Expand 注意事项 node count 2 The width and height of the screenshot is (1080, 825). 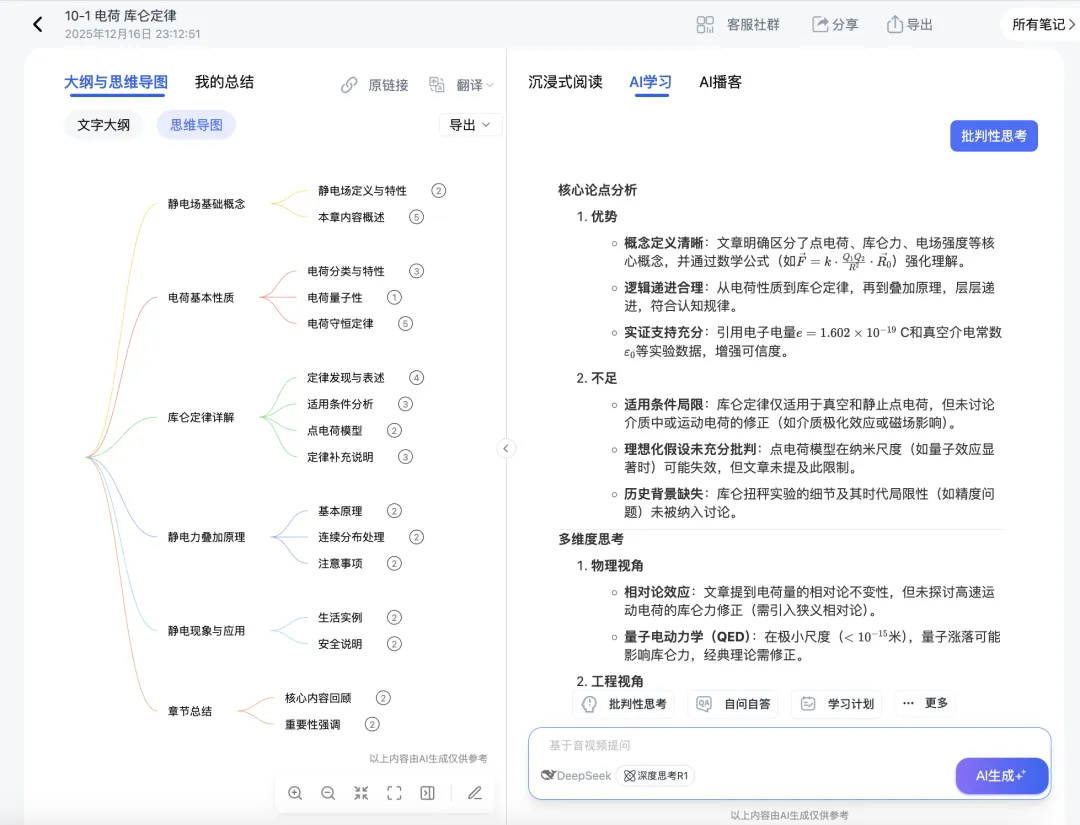[x=394, y=563]
